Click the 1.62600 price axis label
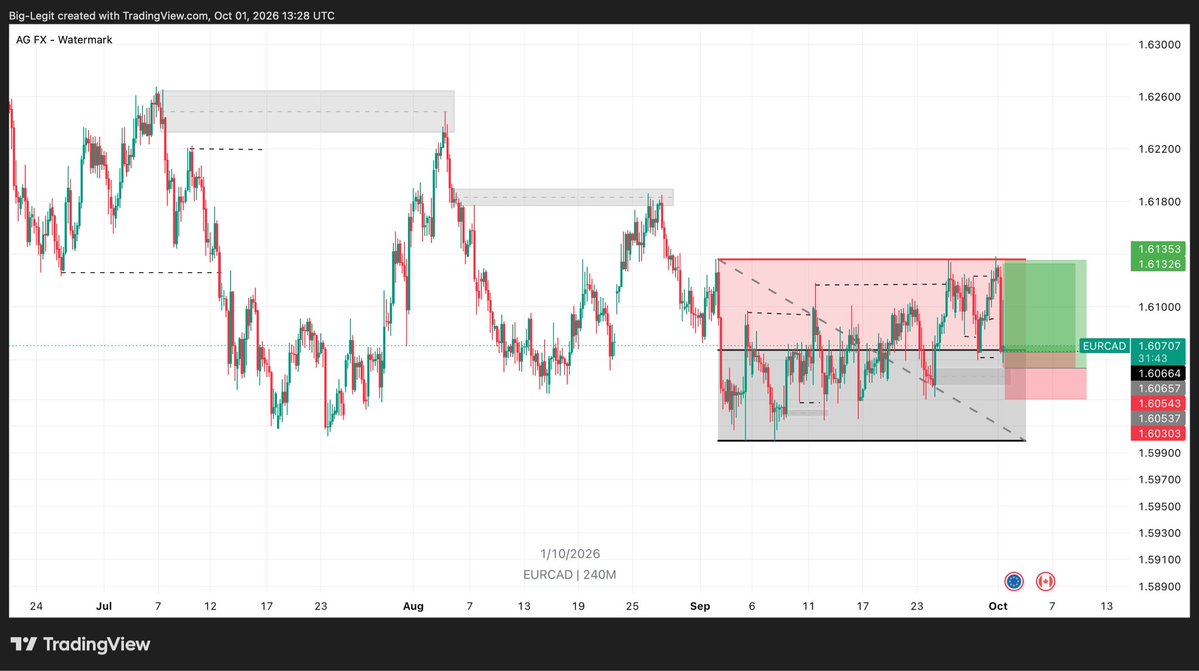 1159,97
